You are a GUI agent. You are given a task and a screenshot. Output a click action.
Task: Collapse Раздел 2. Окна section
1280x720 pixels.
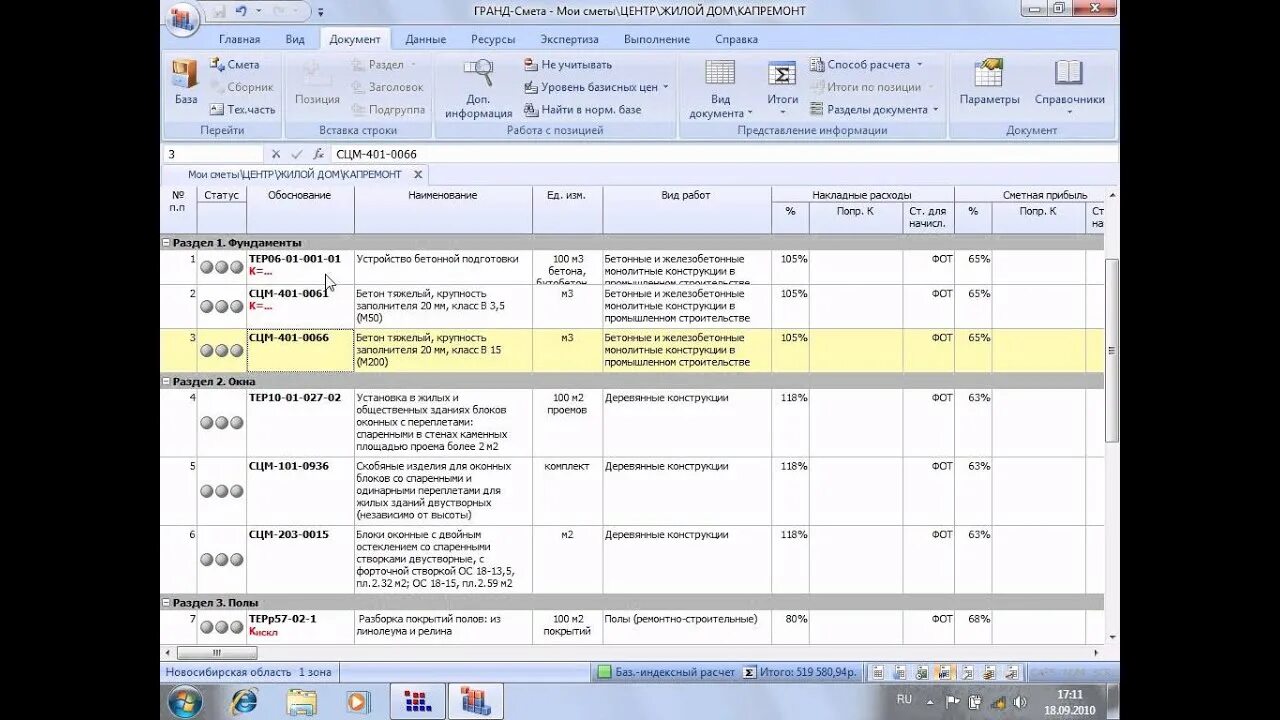point(166,382)
